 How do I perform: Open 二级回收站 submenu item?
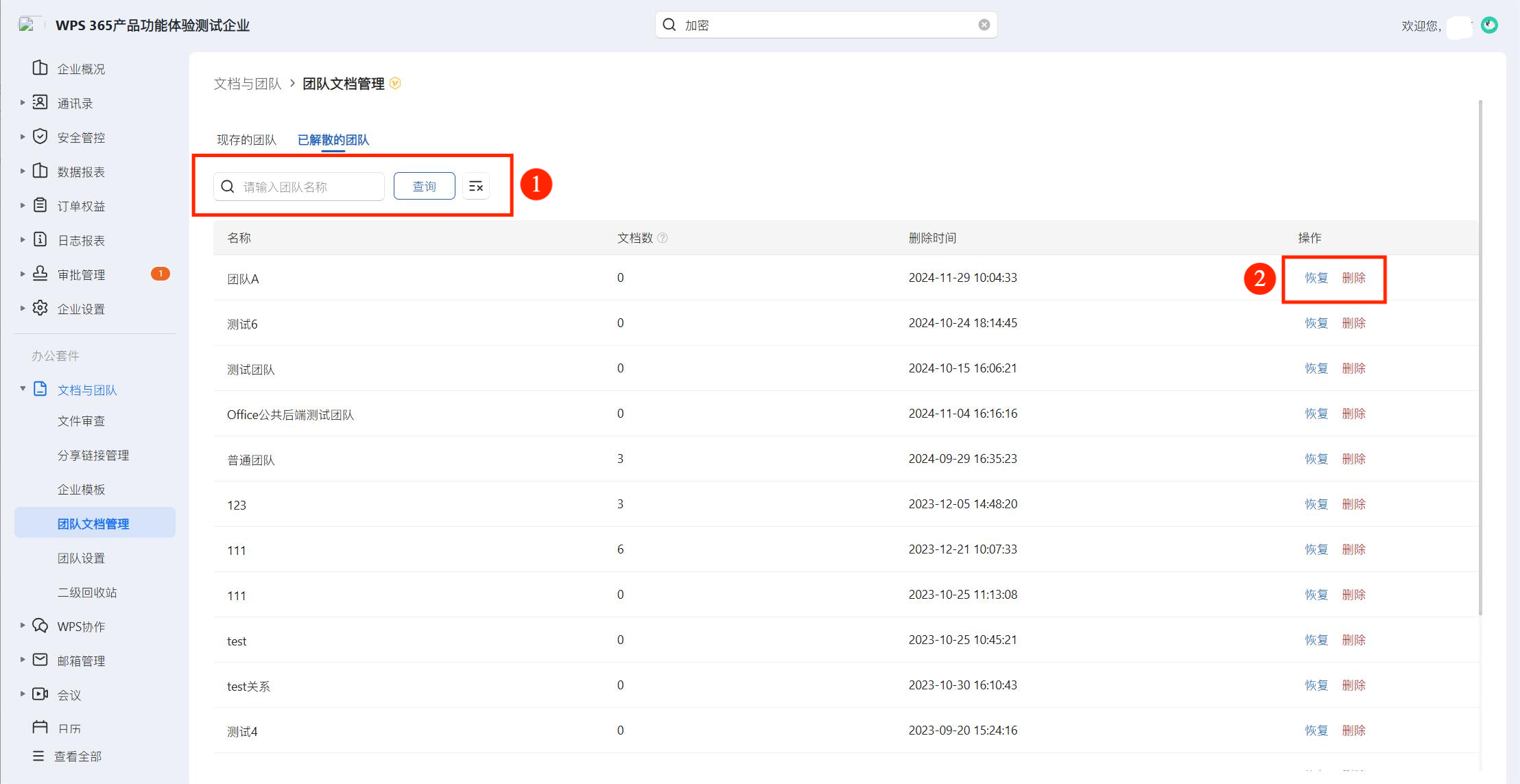pos(87,593)
